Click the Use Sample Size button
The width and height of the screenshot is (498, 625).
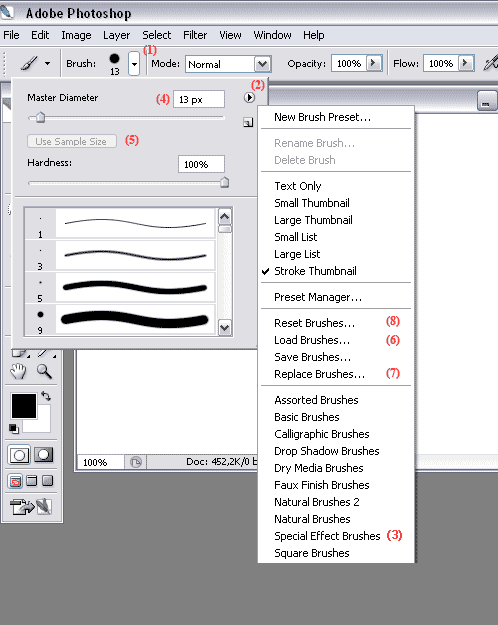click(x=72, y=141)
